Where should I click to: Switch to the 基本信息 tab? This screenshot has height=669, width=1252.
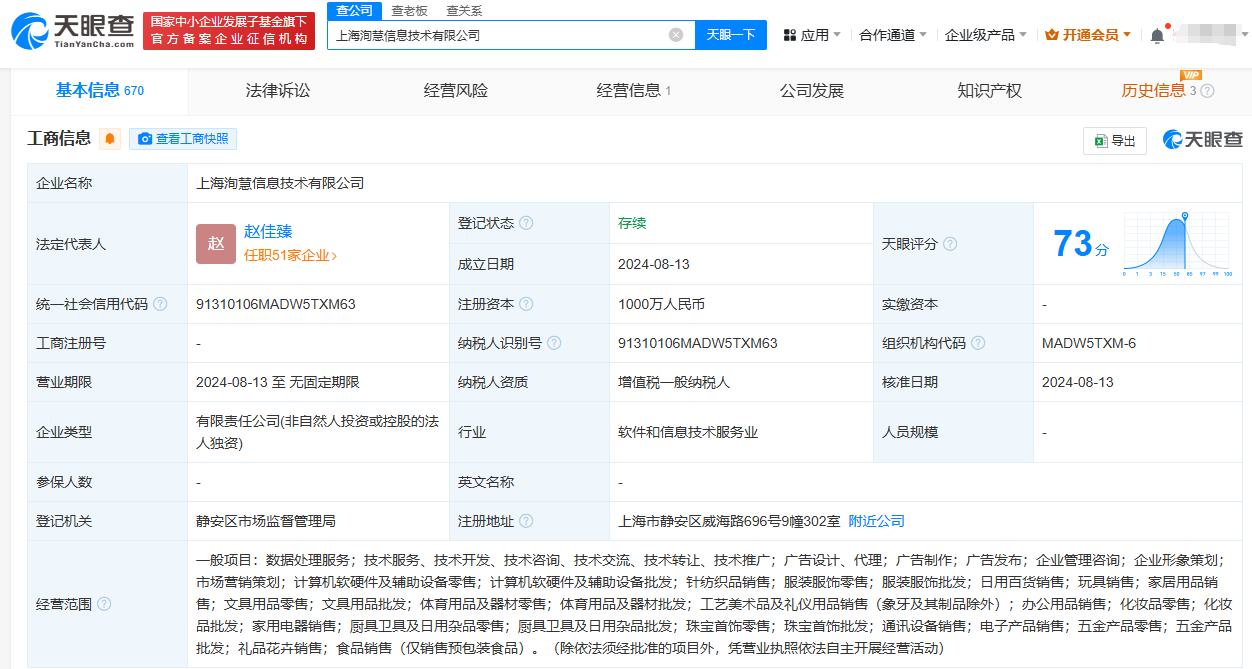coord(100,91)
